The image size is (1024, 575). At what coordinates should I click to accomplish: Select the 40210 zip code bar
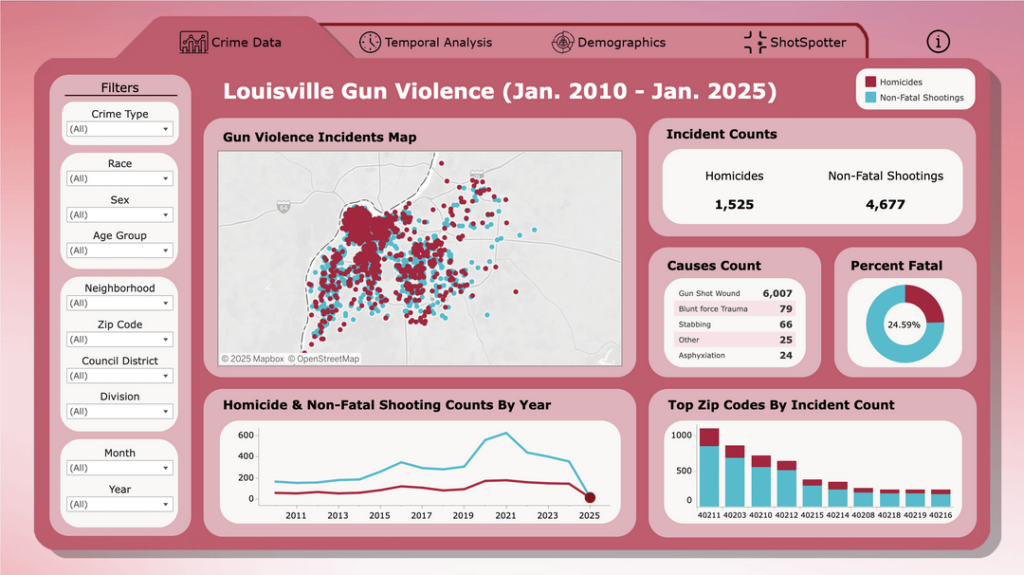pos(761,481)
